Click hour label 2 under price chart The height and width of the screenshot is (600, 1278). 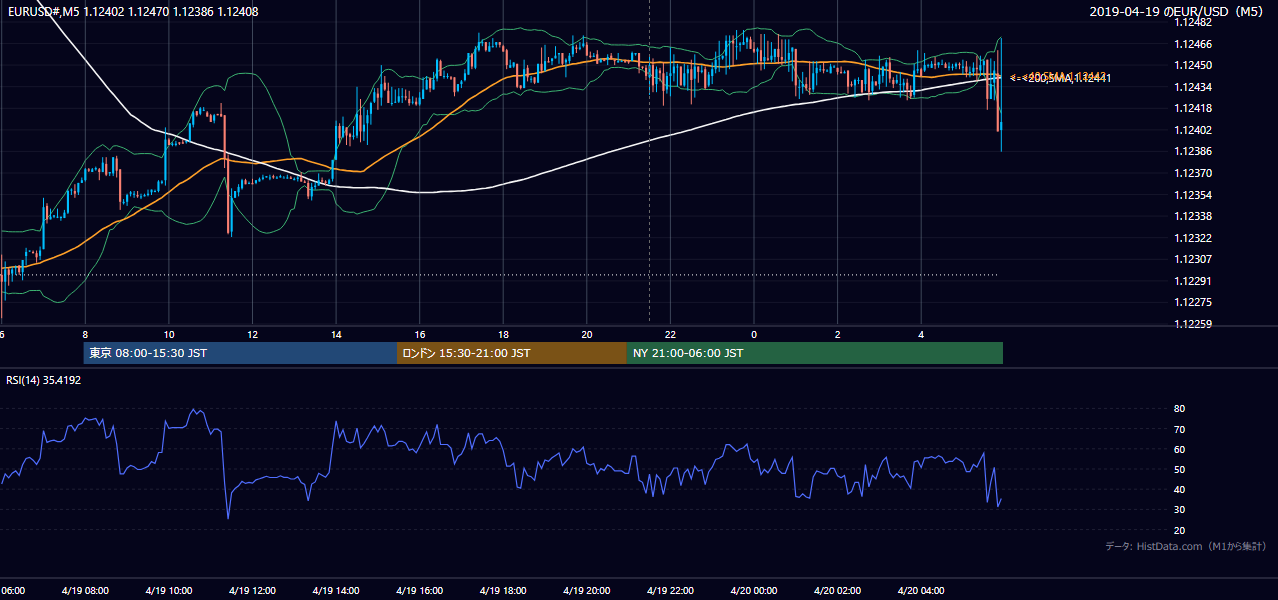tap(837, 334)
